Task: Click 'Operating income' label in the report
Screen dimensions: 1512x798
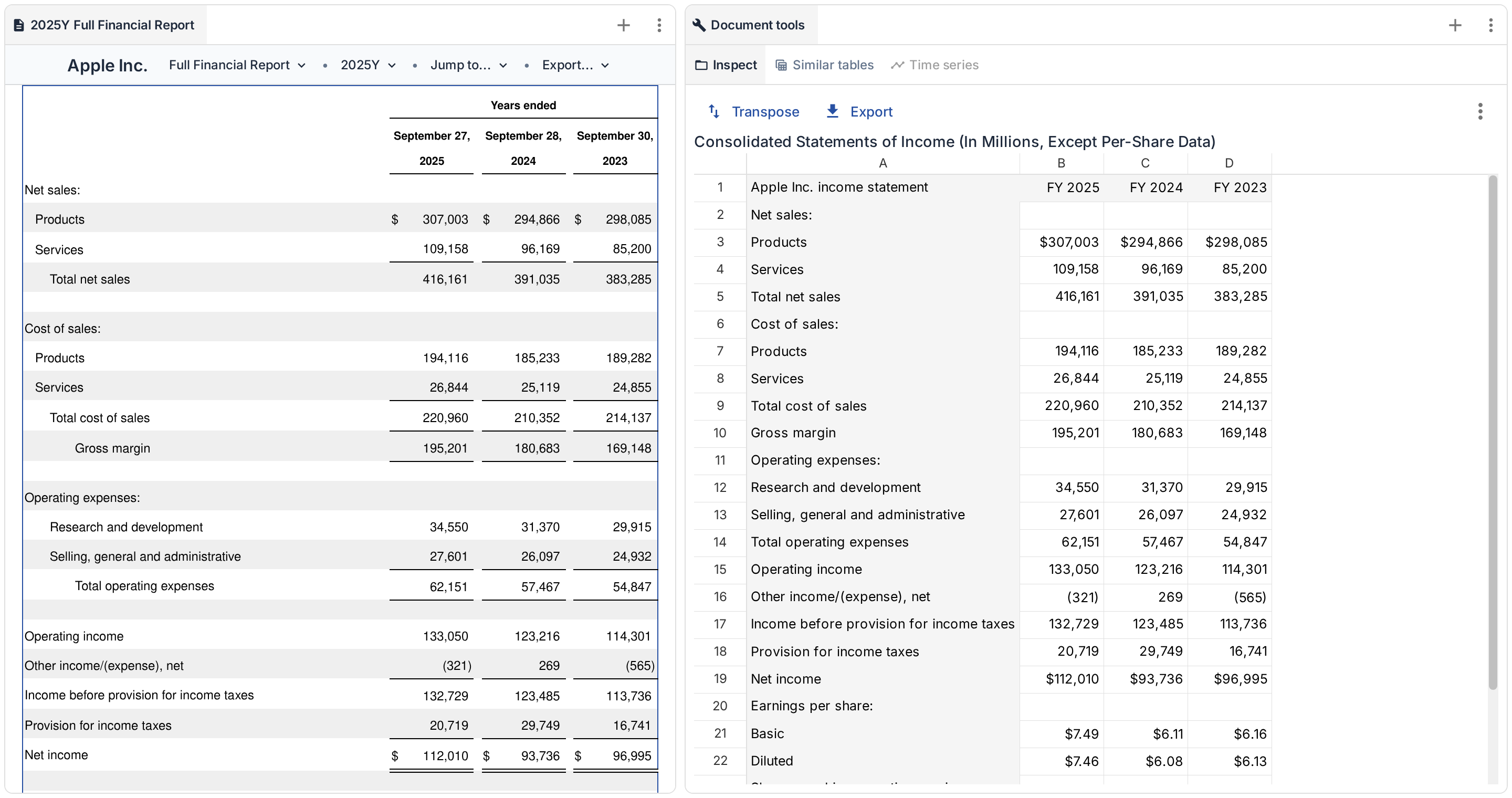Action: point(74,637)
